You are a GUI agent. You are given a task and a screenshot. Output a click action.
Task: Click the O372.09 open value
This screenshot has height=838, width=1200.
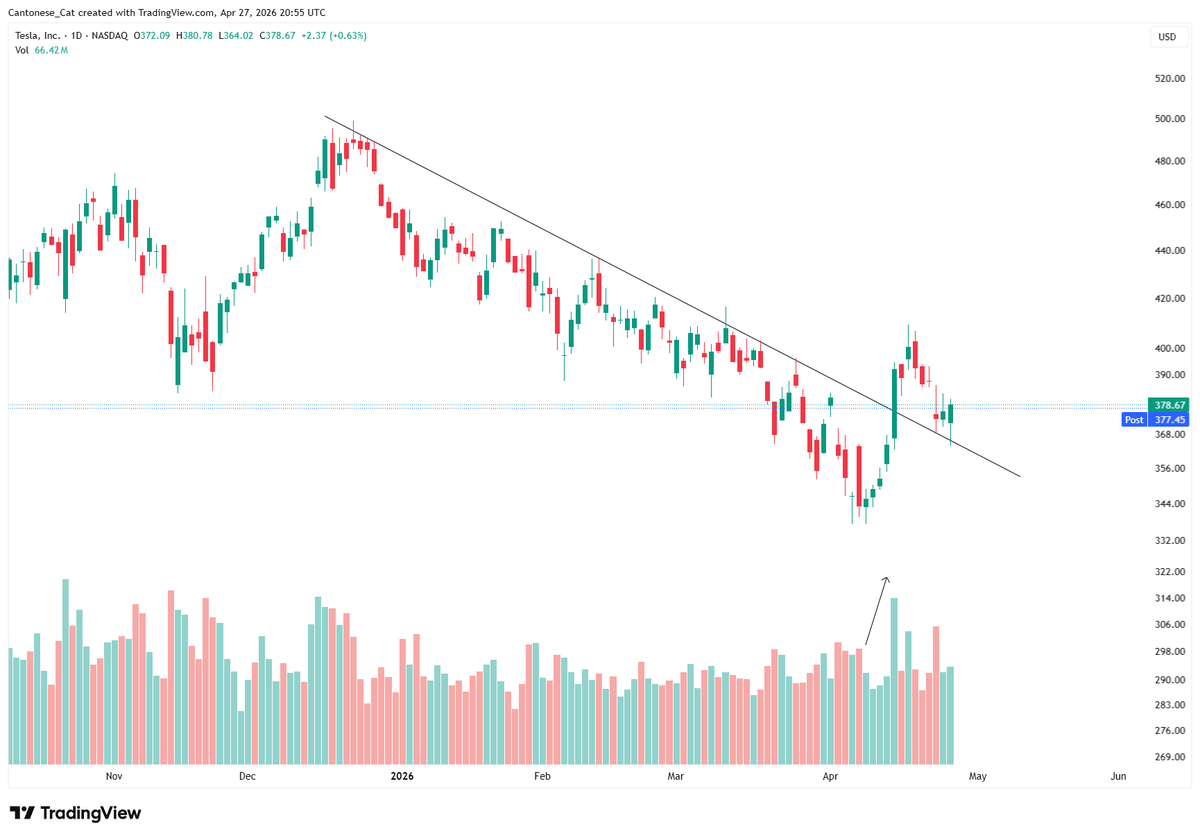(154, 36)
